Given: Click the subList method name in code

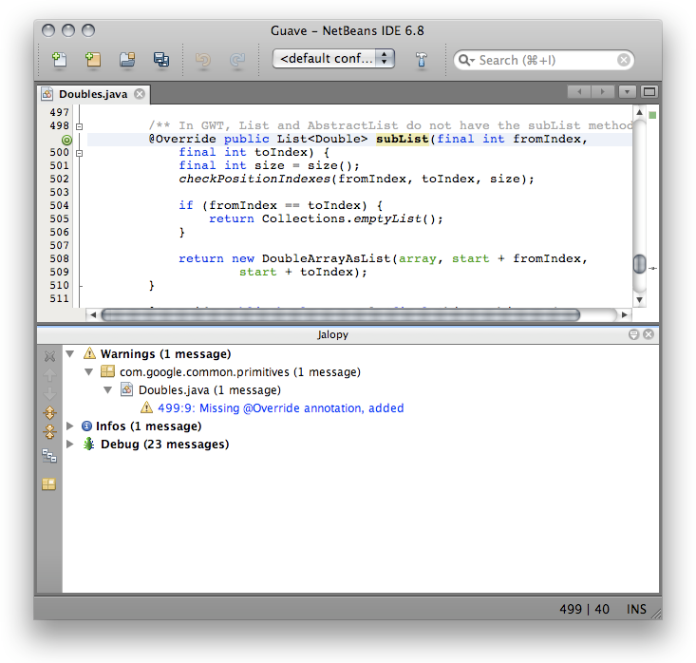Looking at the screenshot, I should (402, 139).
